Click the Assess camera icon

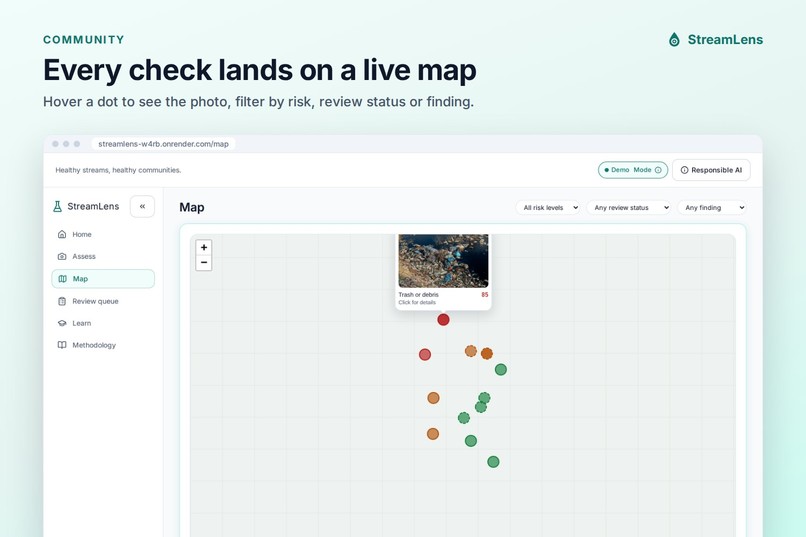62,256
